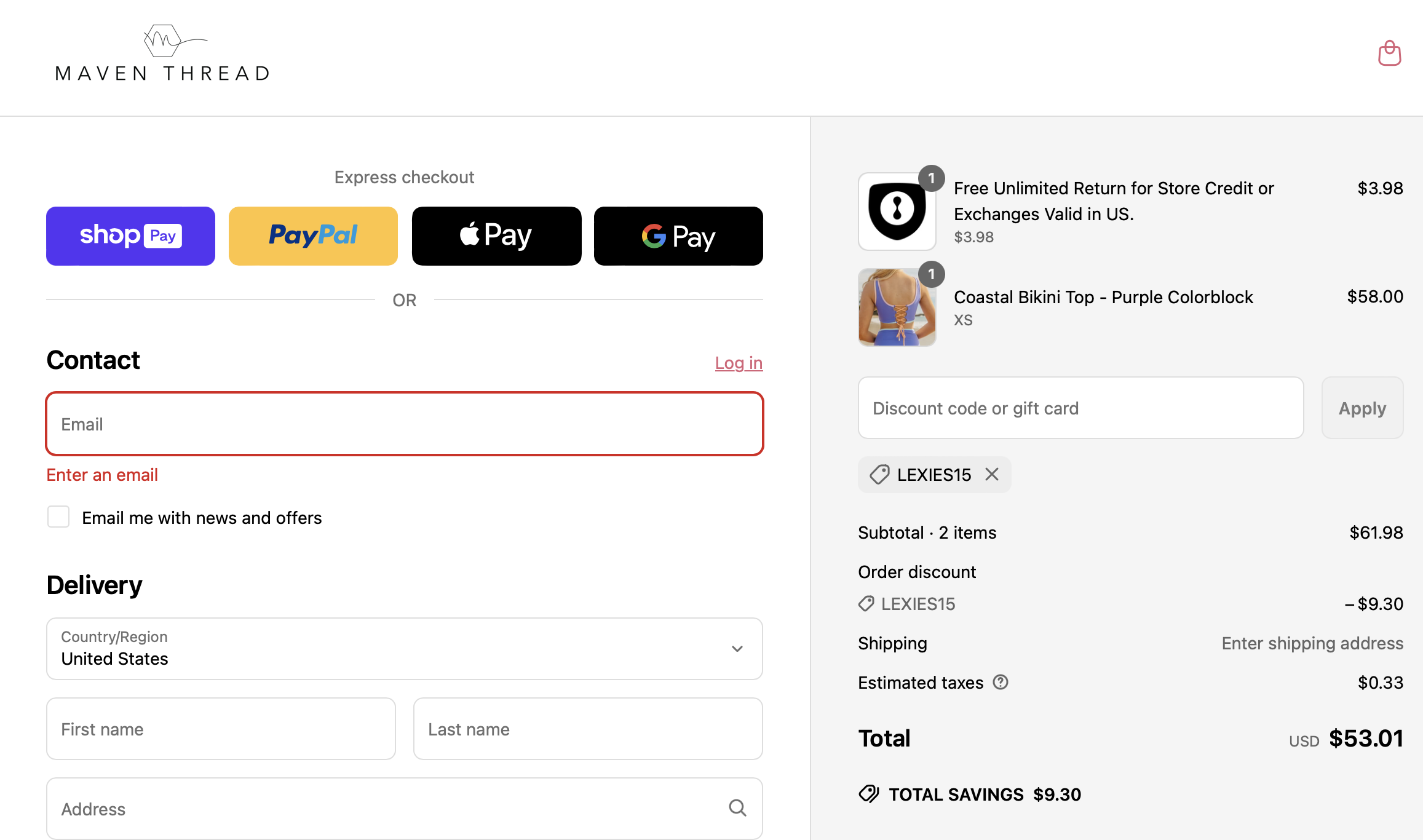Select the PayPal express checkout option

[313, 236]
